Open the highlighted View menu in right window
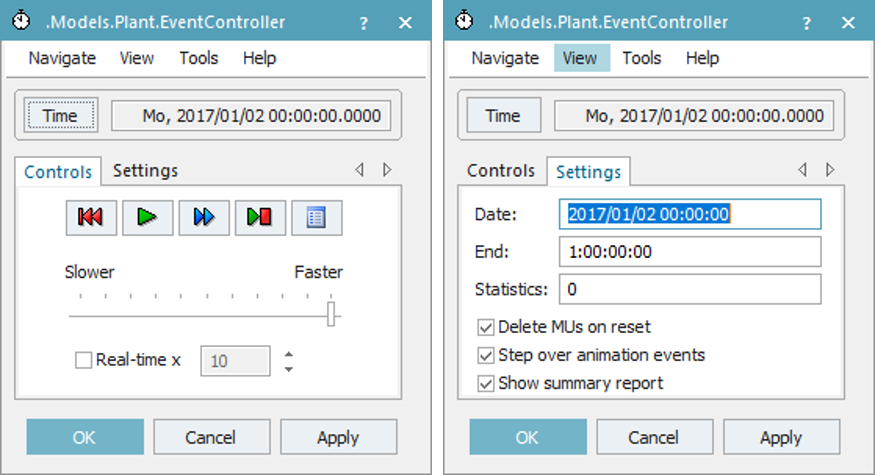875x475 pixels. [x=580, y=58]
